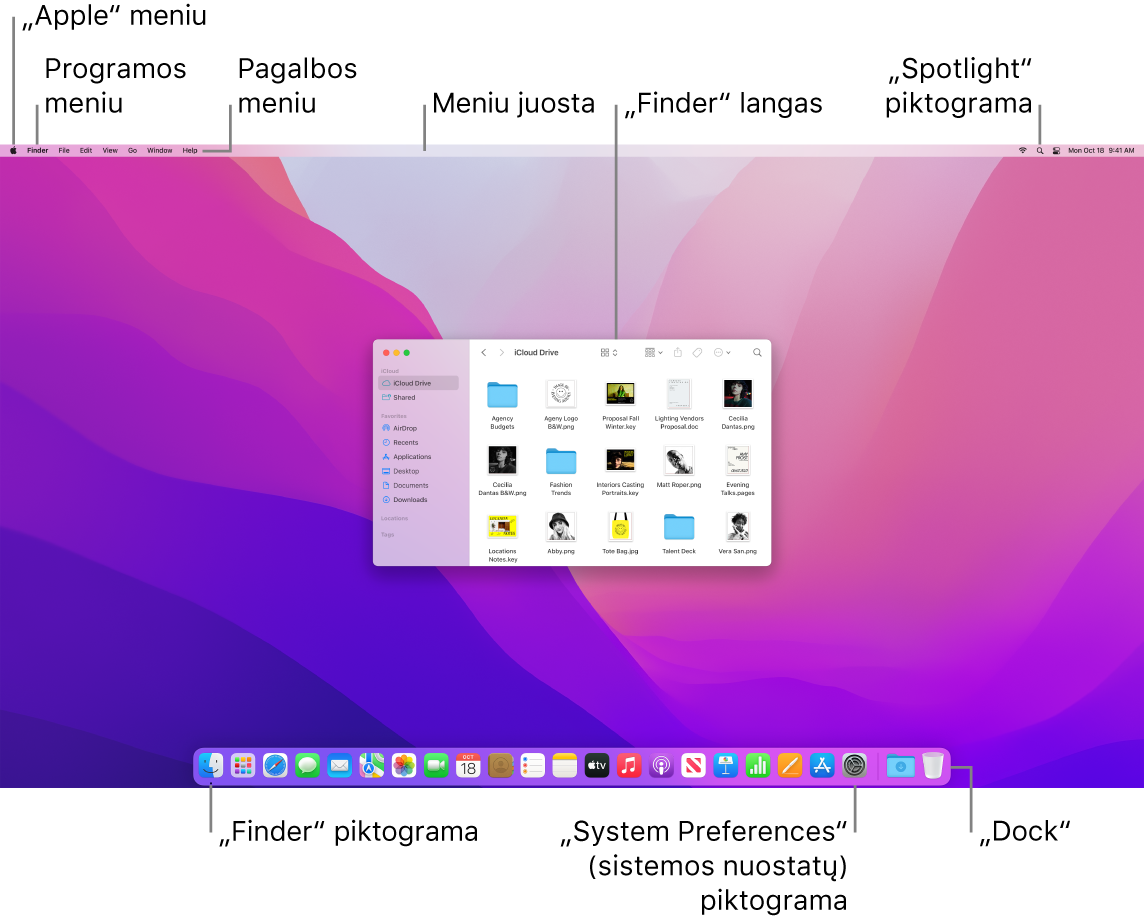Open the Apple menu
This screenshot has height=923, width=1144.
coord(13,149)
